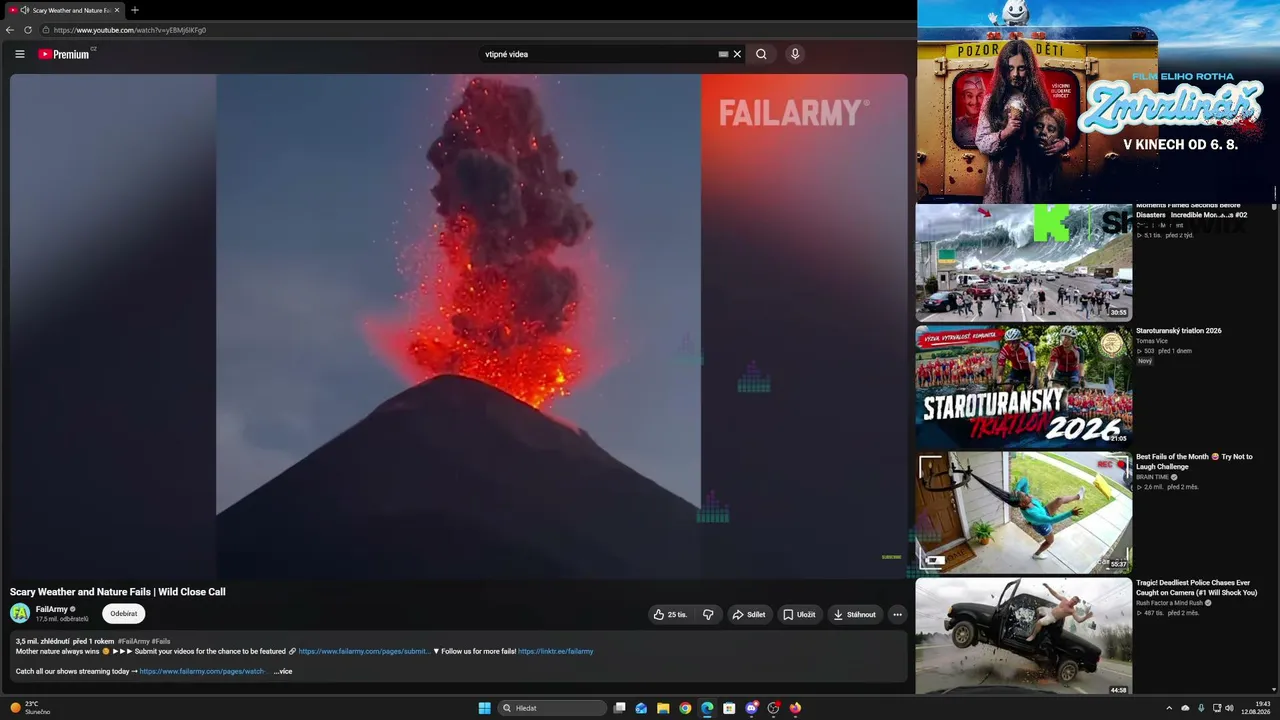Dislike the video with thumbs-down

708,614
